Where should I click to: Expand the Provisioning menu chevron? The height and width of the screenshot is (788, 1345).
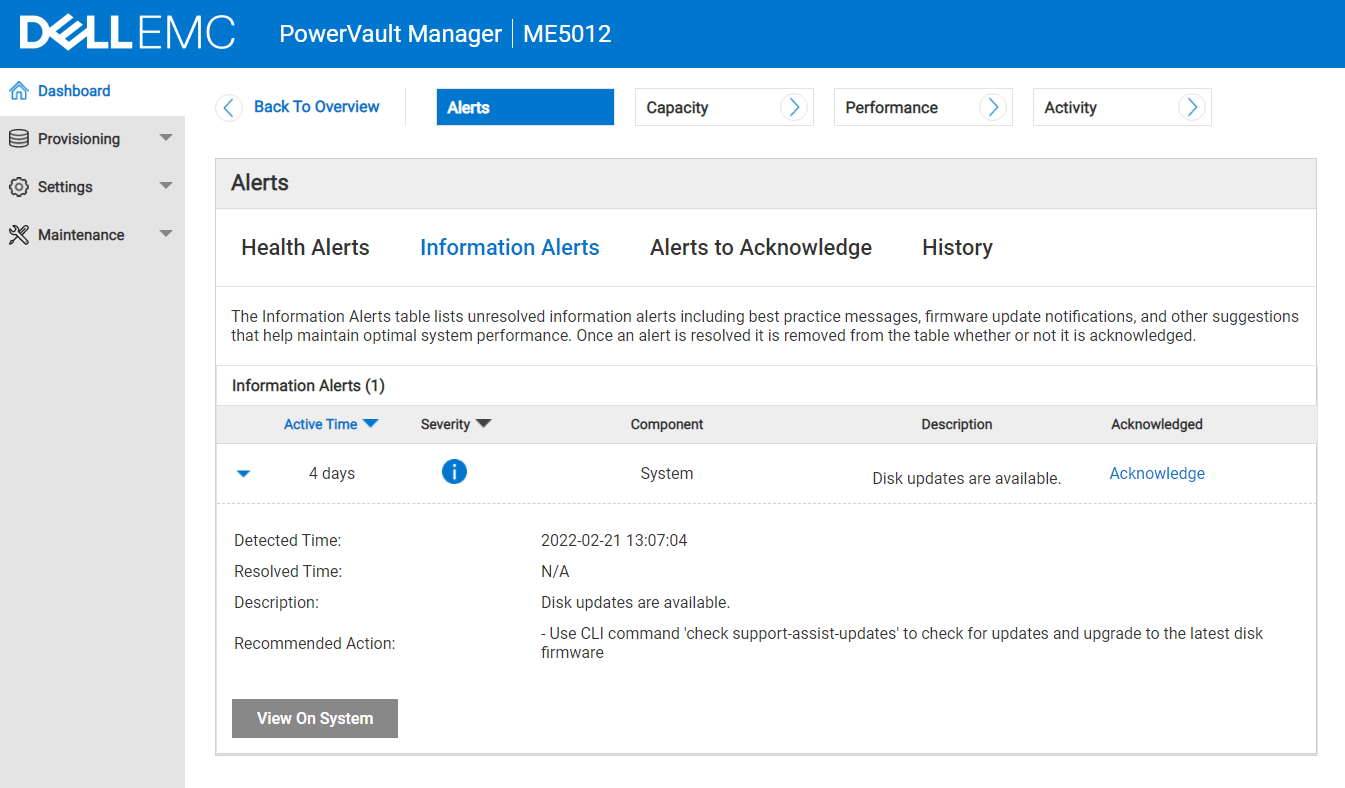(166, 138)
